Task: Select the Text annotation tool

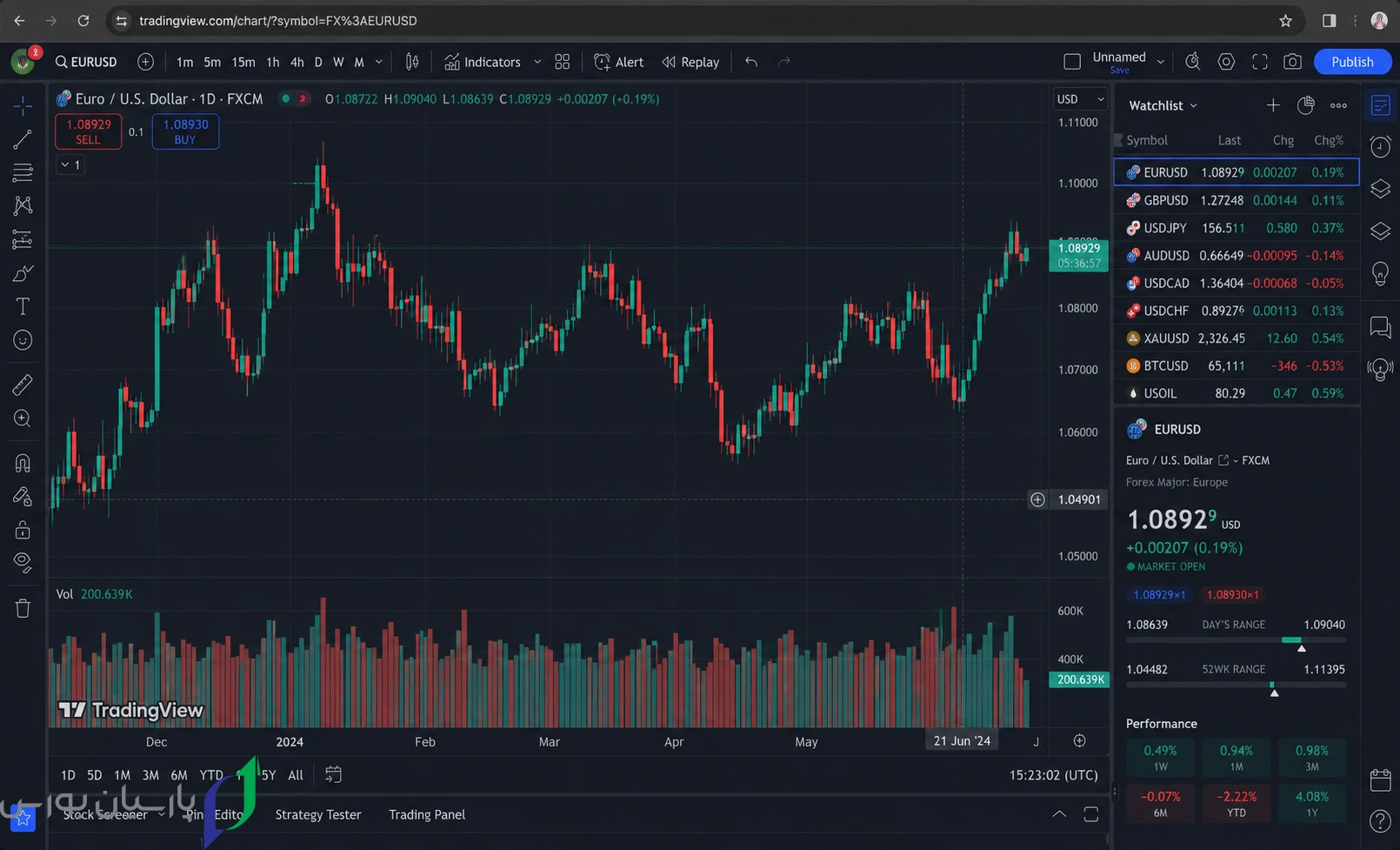Action: (x=23, y=306)
